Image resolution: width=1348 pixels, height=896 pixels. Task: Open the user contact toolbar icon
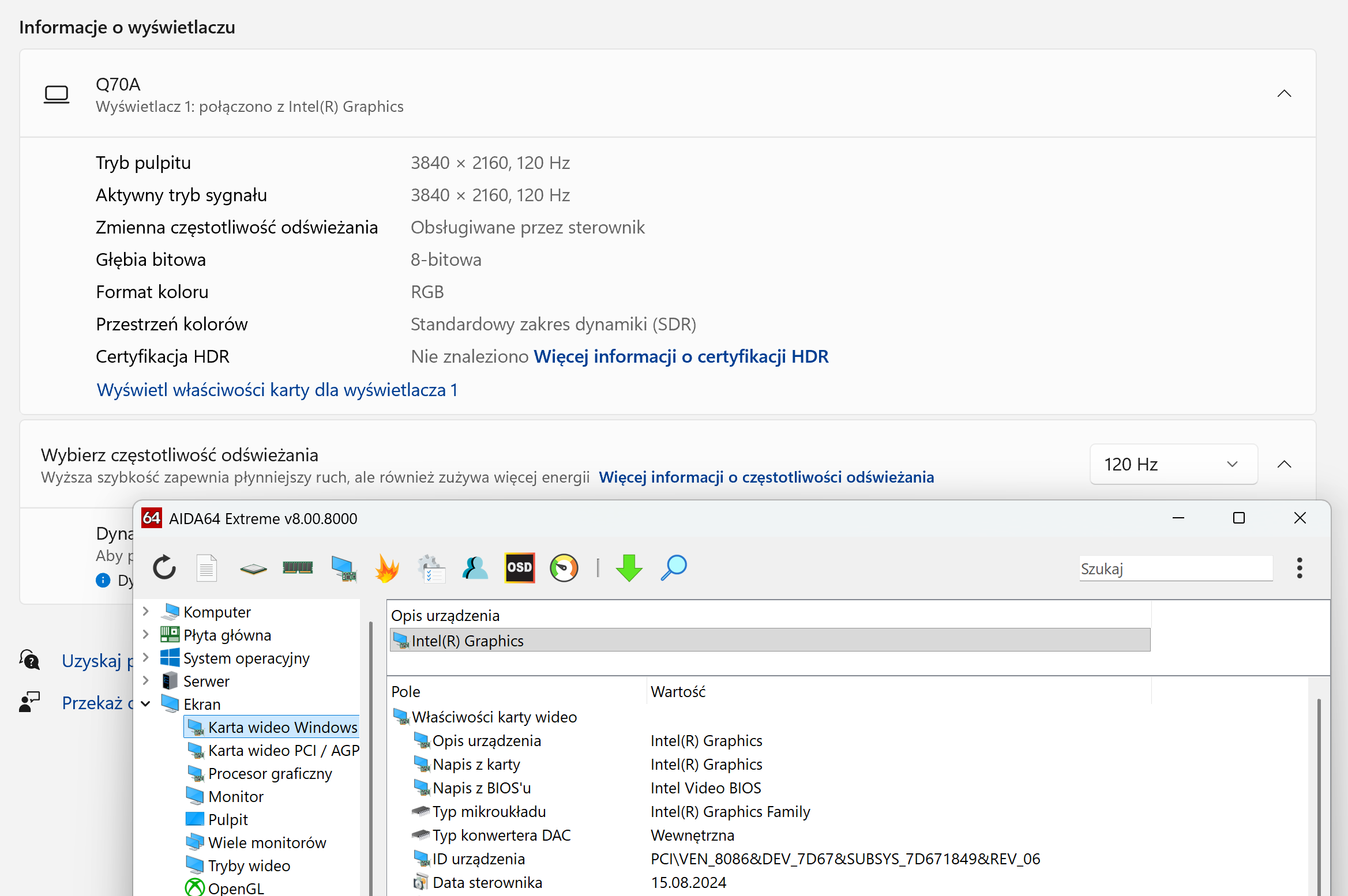pyautogui.click(x=475, y=568)
